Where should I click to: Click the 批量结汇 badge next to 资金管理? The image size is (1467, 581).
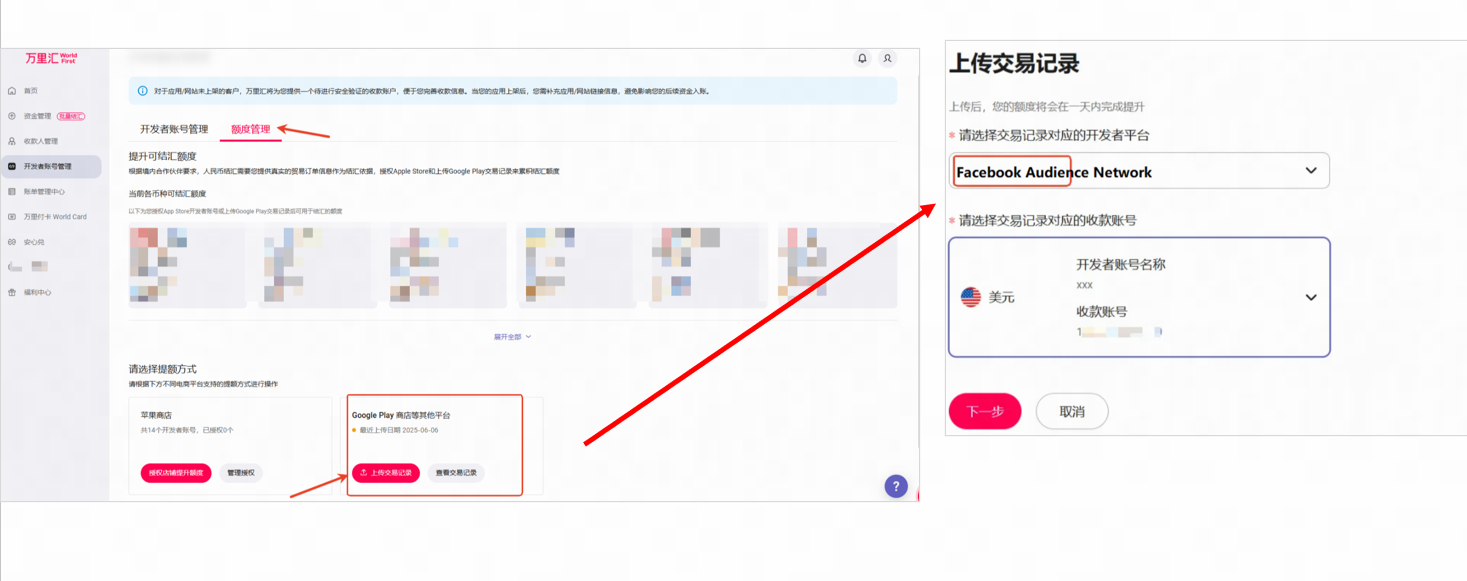tap(71, 116)
